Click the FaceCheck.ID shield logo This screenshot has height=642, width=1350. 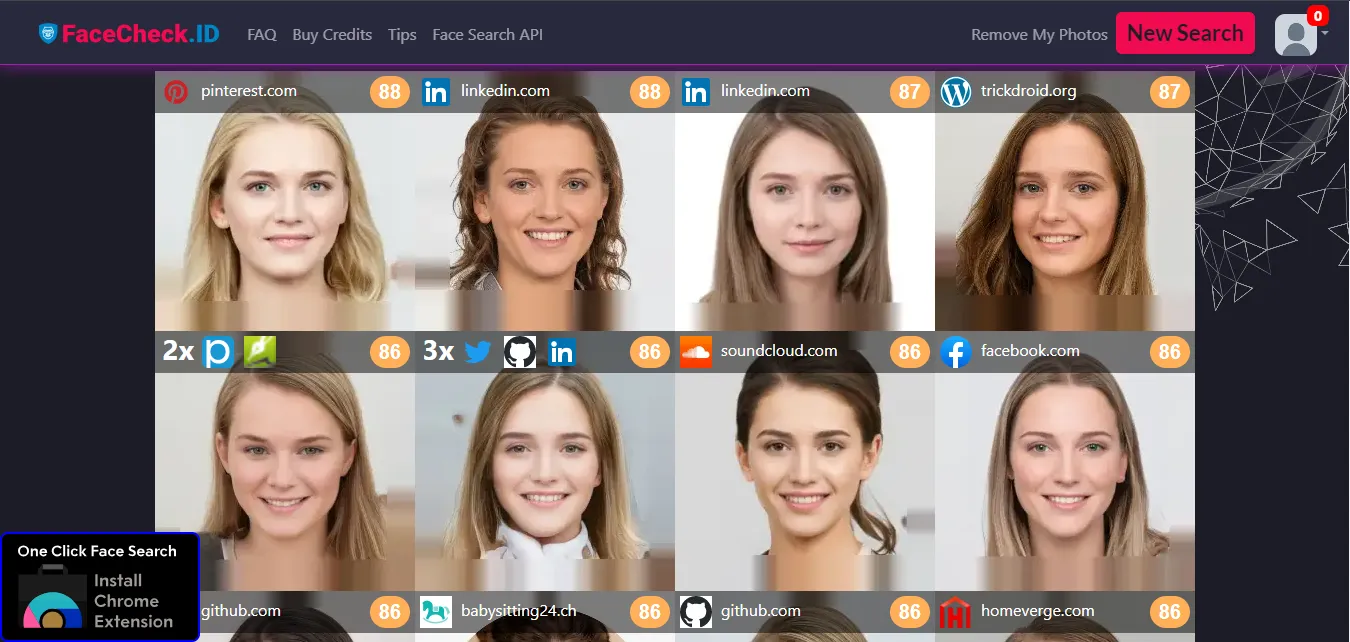click(x=48, y=34)
